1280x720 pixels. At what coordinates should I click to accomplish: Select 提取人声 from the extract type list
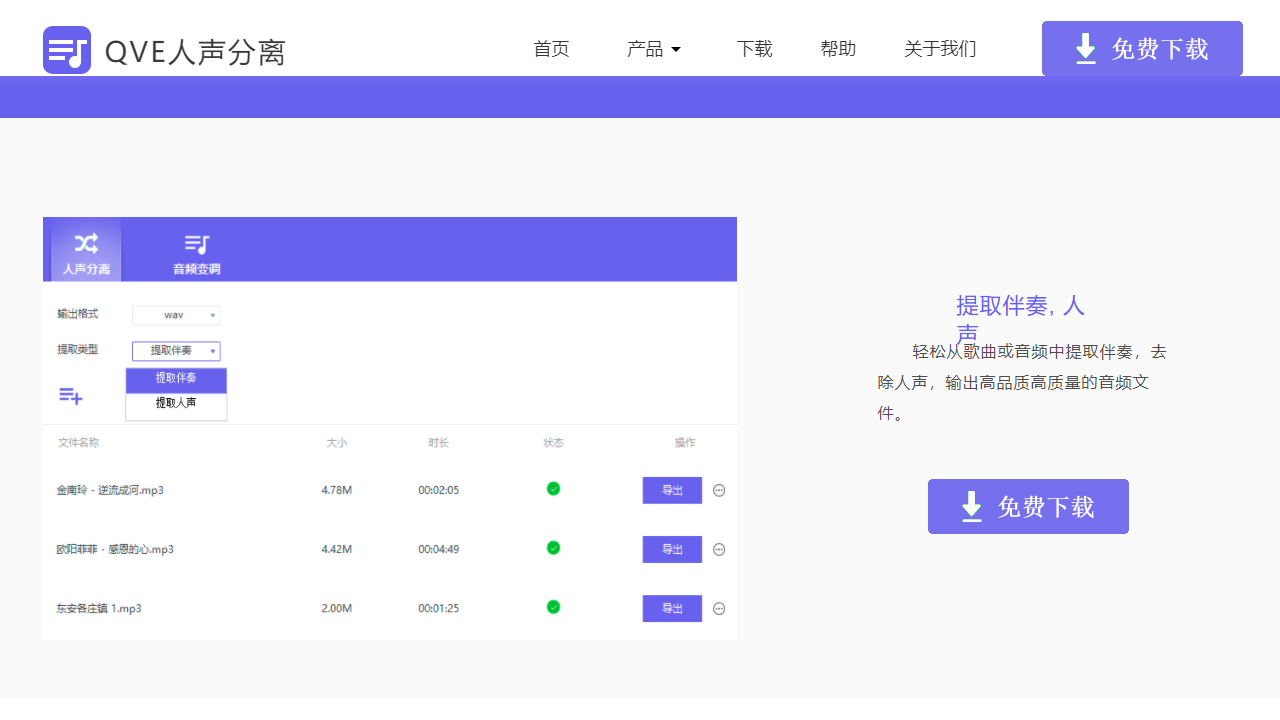(x=176, y=404)
